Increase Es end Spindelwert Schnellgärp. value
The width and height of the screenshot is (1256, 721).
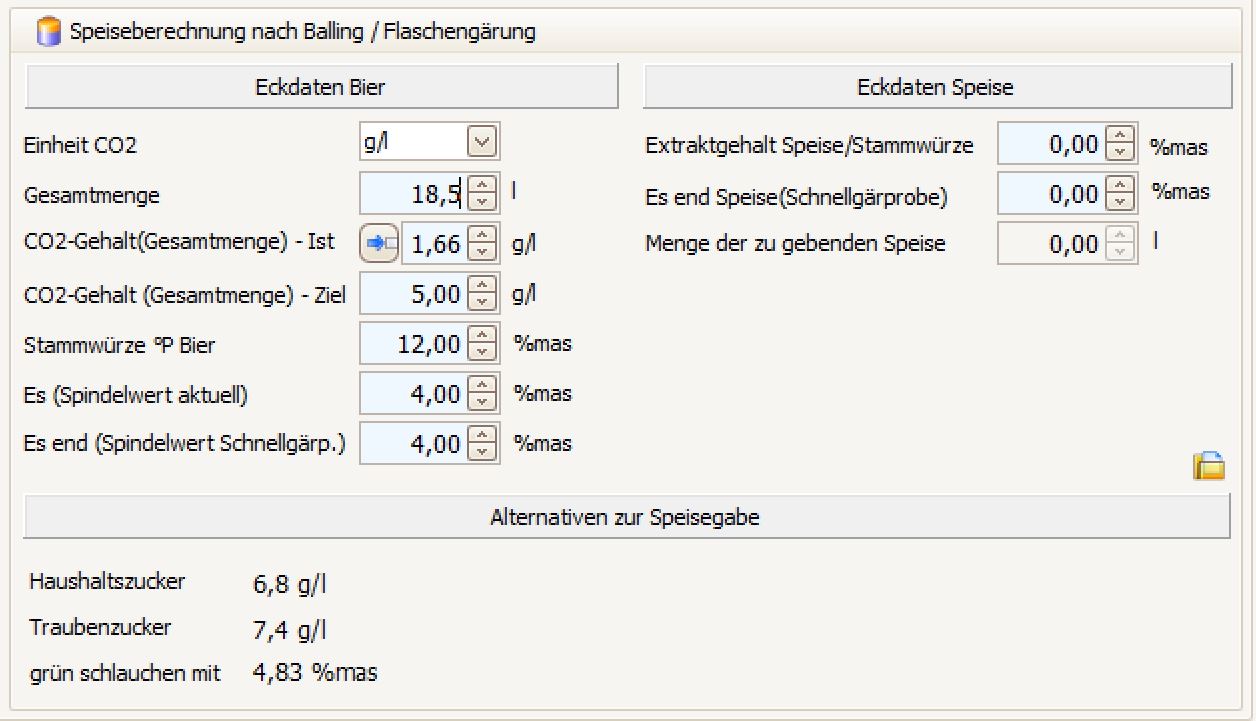pos(483,436)
